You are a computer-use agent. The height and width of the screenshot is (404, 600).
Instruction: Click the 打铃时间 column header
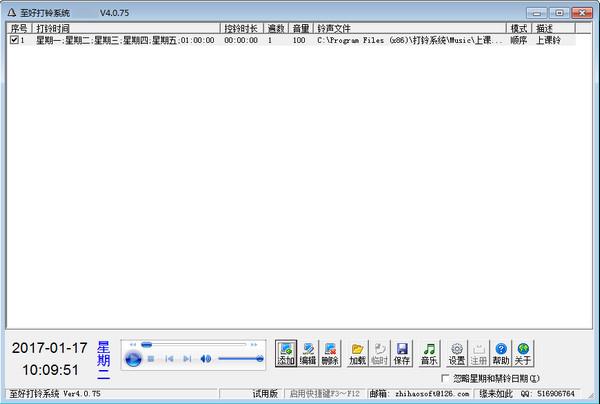point(126,29)
